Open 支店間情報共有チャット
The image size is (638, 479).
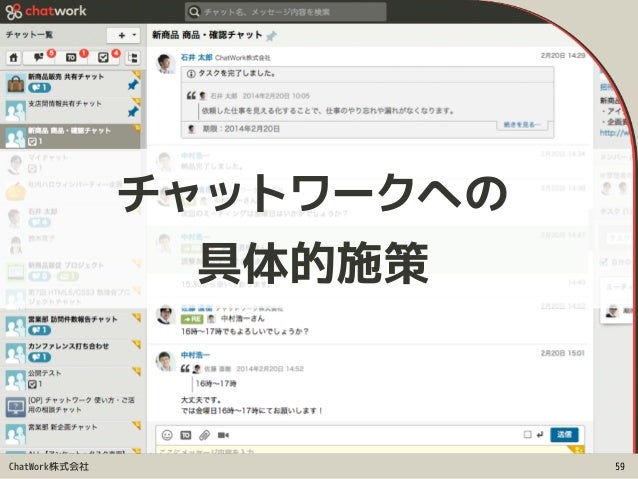tap(71, 110)
